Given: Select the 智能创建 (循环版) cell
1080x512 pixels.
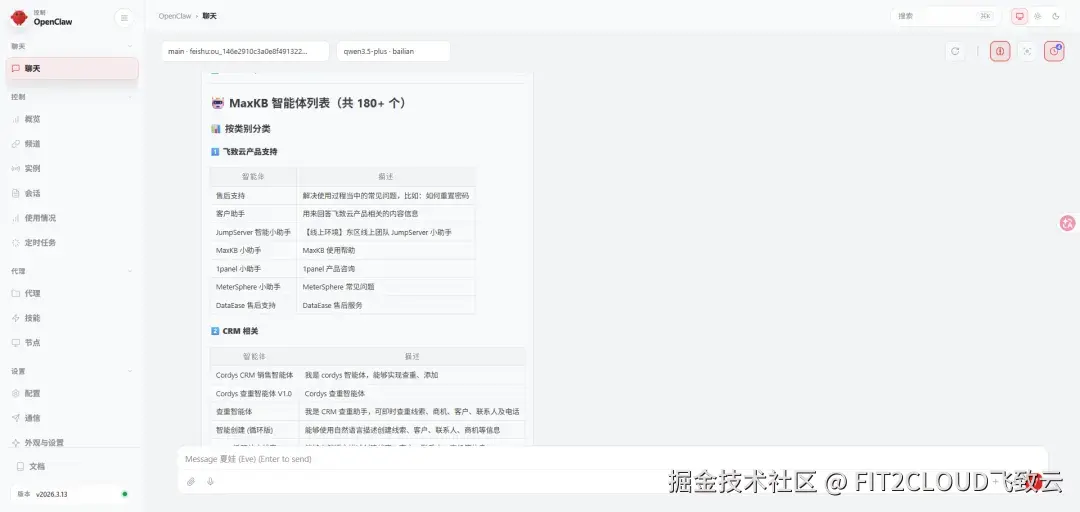Looking at the screenshot, I should point(254,430).
